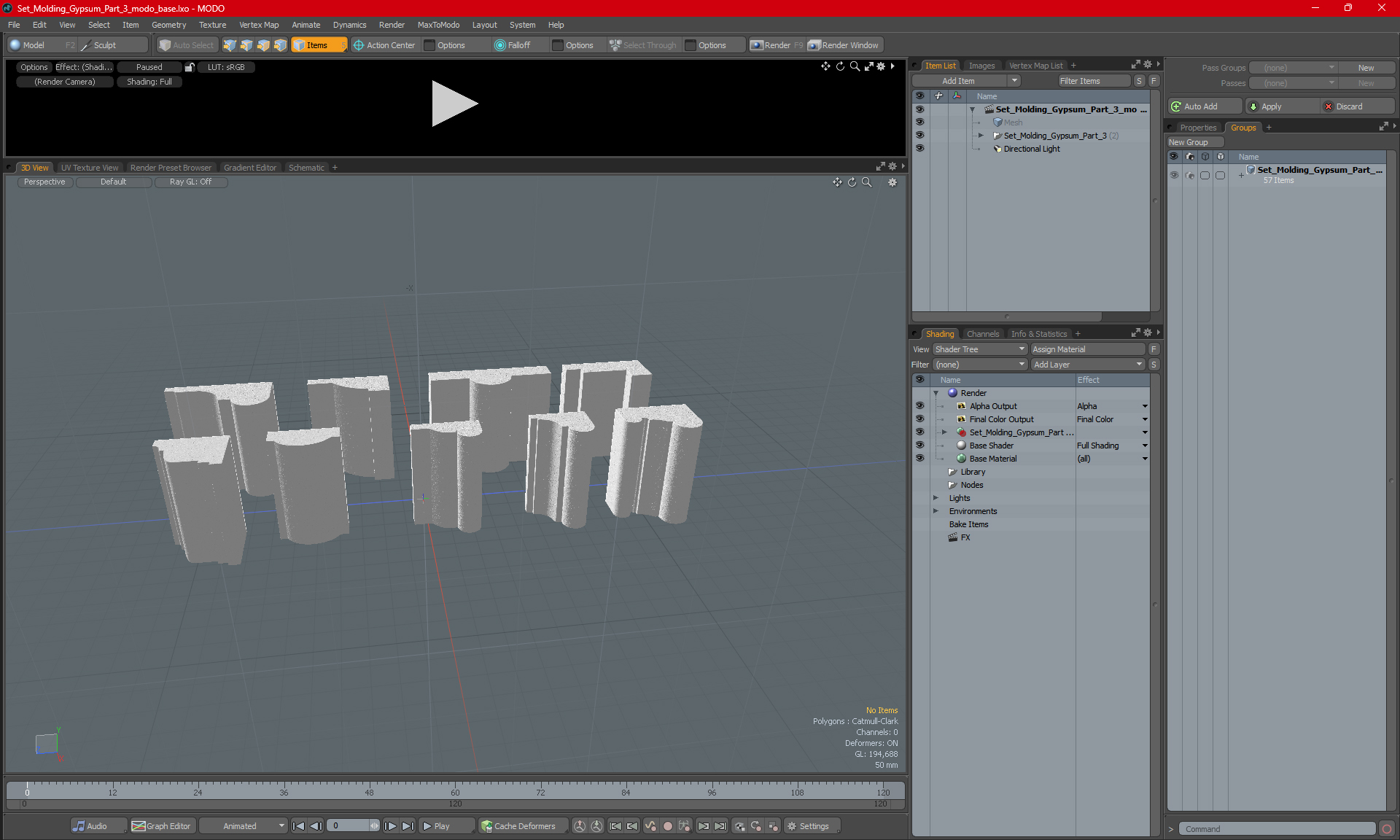Click the Cache Deformers button
The height and width of the screenshot is (840, 1400).
518,826
